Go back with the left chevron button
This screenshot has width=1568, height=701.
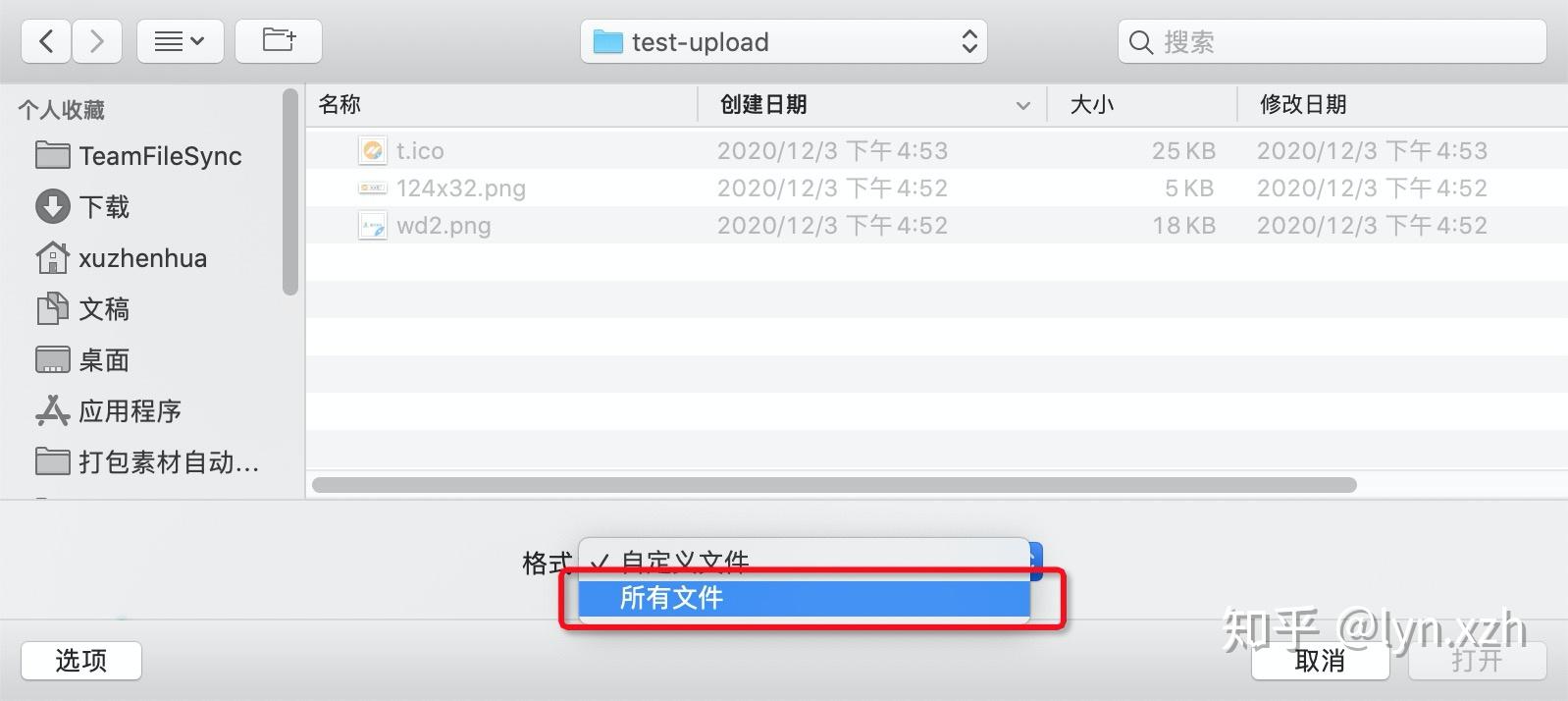(x=46, y=41)
